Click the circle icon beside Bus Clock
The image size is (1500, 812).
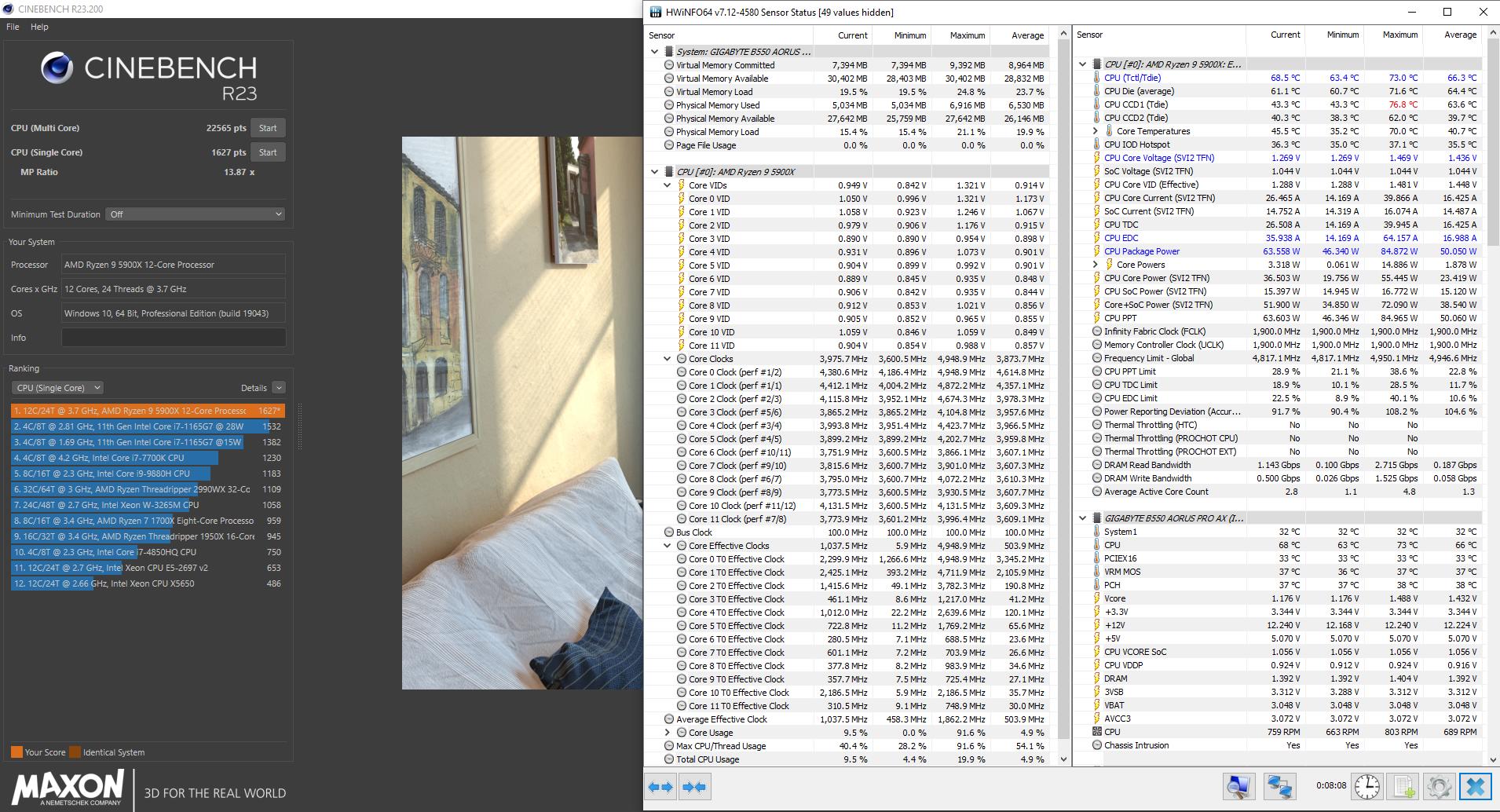668,532
